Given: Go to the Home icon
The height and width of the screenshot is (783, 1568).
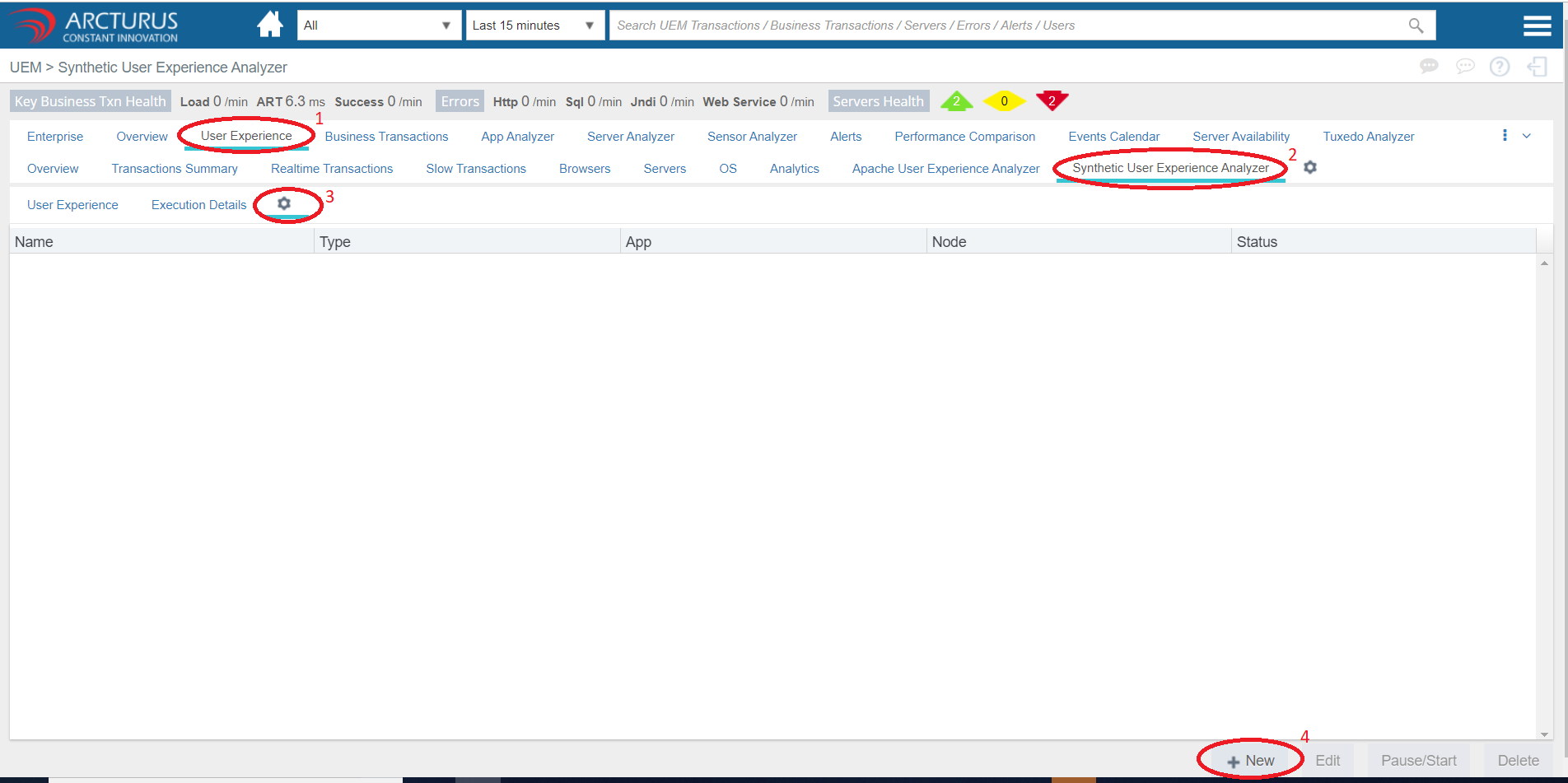Looking at the screenshot, I should [x=269, y=25].
